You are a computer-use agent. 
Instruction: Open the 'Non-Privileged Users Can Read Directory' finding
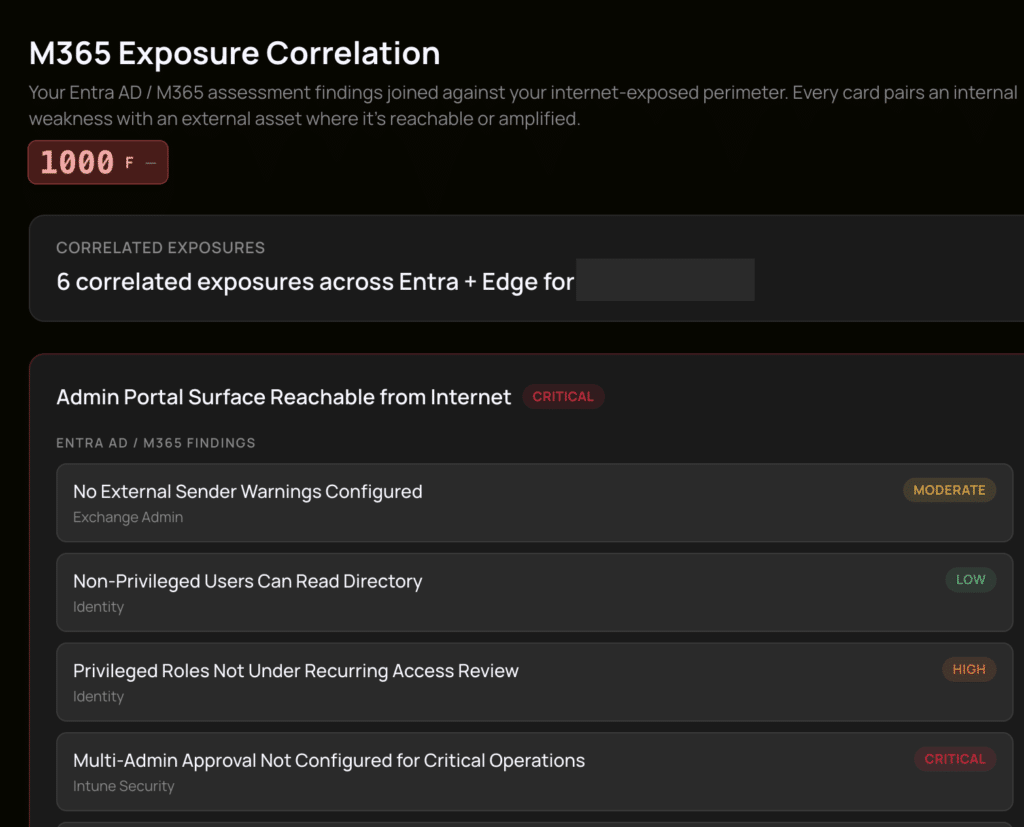click(534, 592)
